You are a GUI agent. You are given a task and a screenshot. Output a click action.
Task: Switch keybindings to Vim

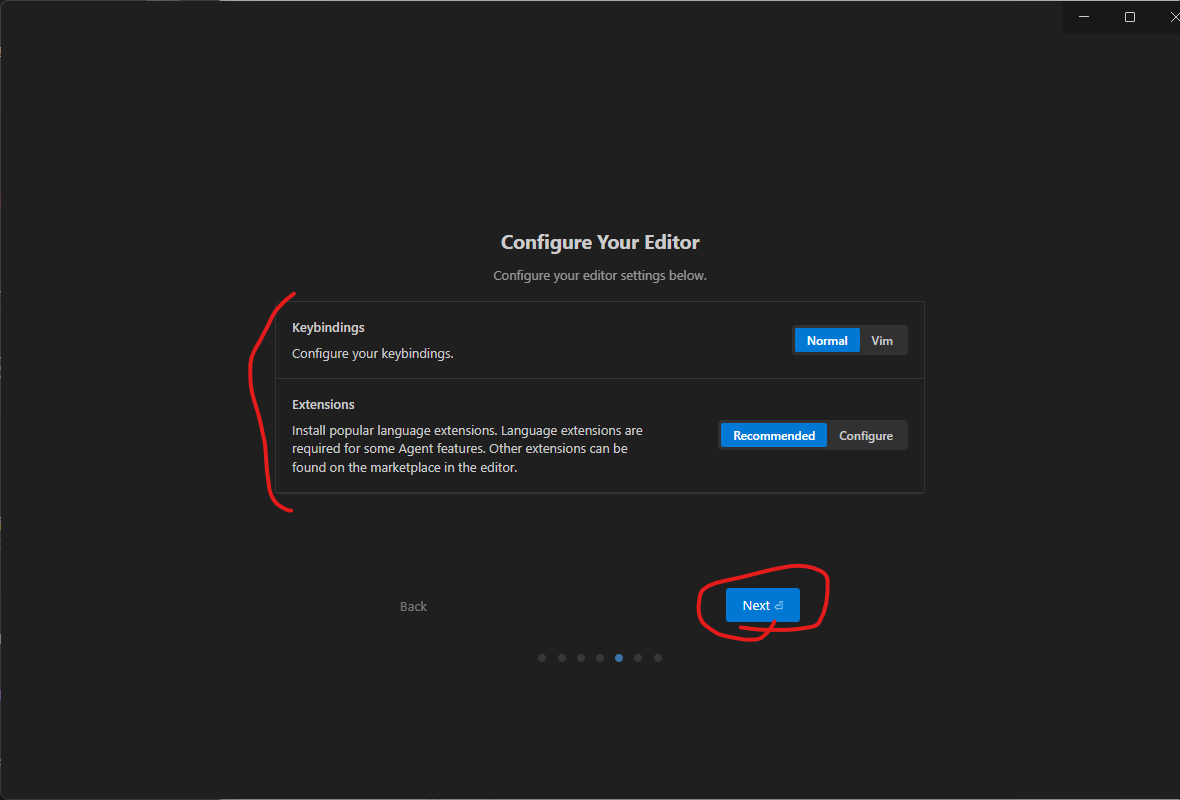point(882,341)
